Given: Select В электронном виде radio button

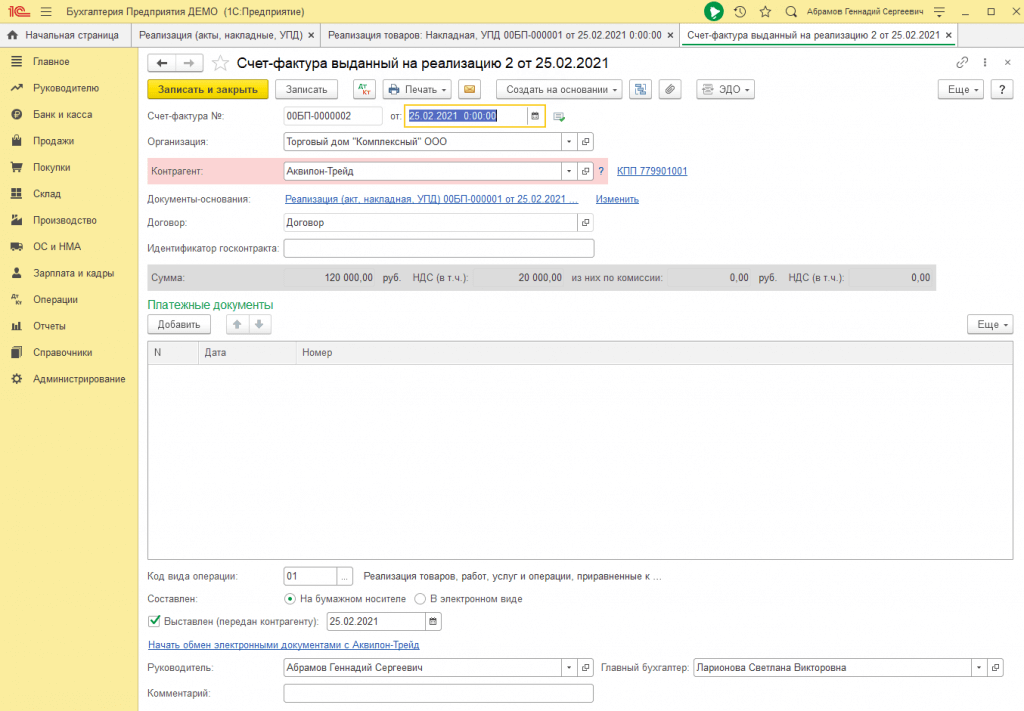Looking at the screenshot, I should tap(420, 599).
